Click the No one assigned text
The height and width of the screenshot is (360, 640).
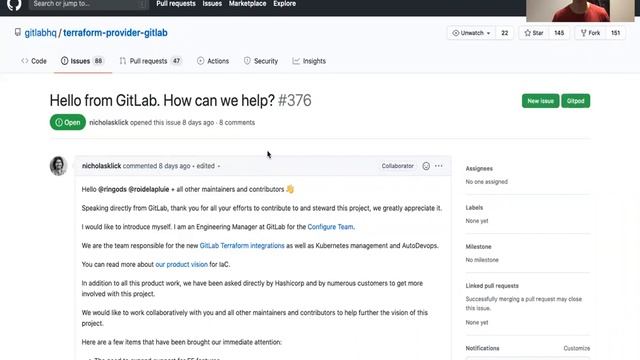(487, 182)
